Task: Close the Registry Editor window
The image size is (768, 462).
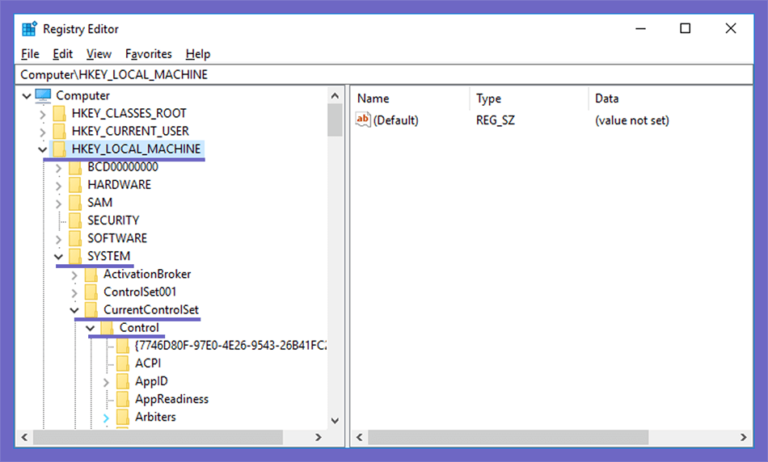Action: click(x=730, y=28)
